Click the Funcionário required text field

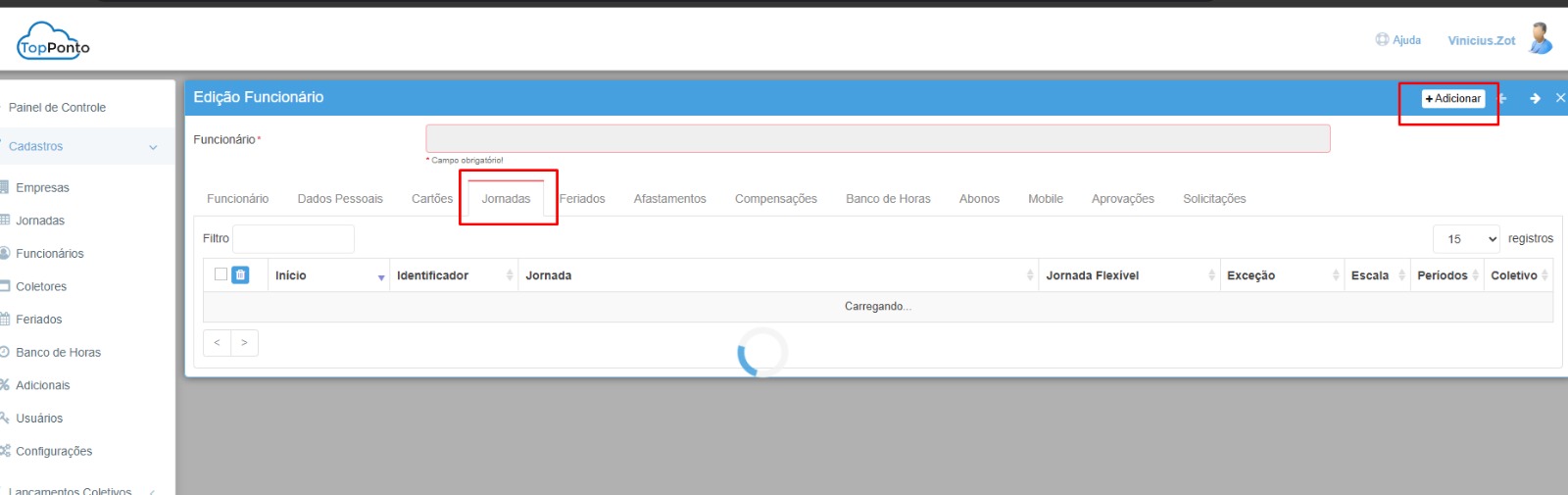tap(877, 139)
